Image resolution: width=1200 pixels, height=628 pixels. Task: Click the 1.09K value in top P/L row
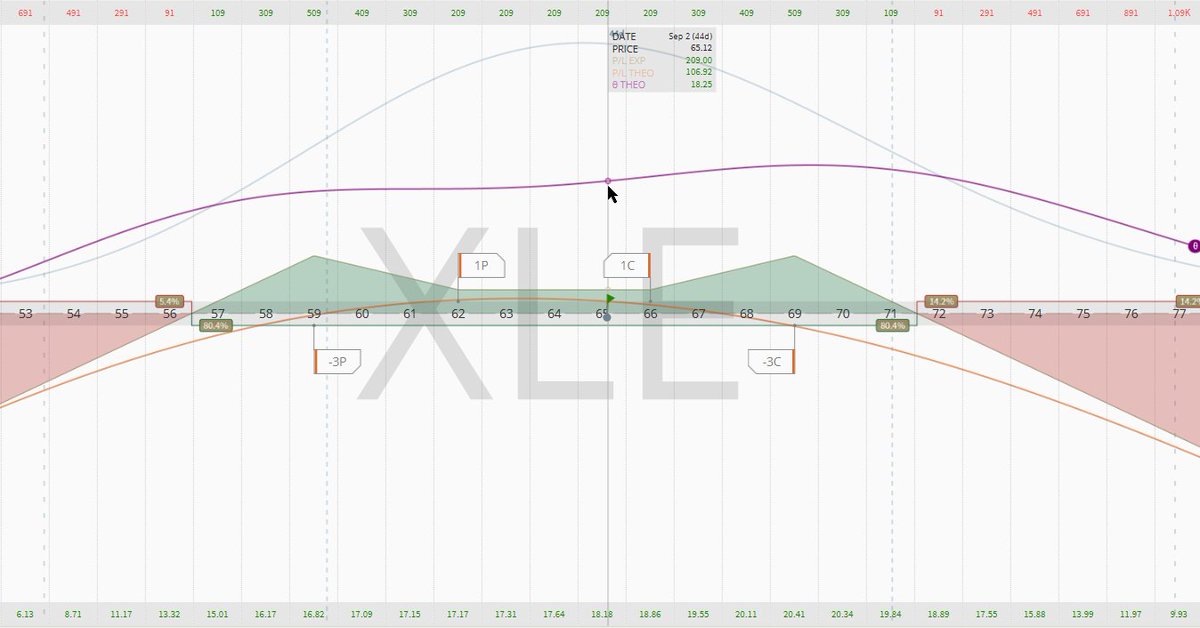coord(1179,15)
